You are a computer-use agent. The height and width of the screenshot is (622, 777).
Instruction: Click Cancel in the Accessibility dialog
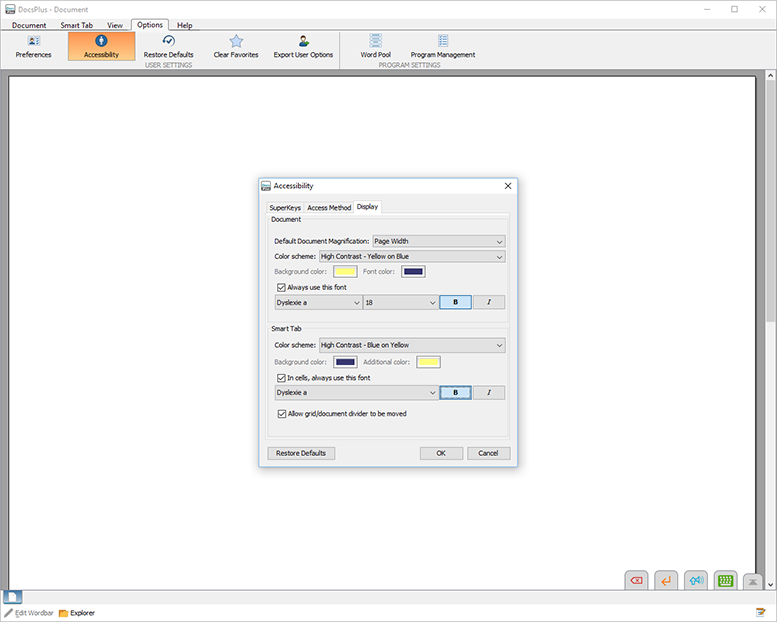coord(488,453)
